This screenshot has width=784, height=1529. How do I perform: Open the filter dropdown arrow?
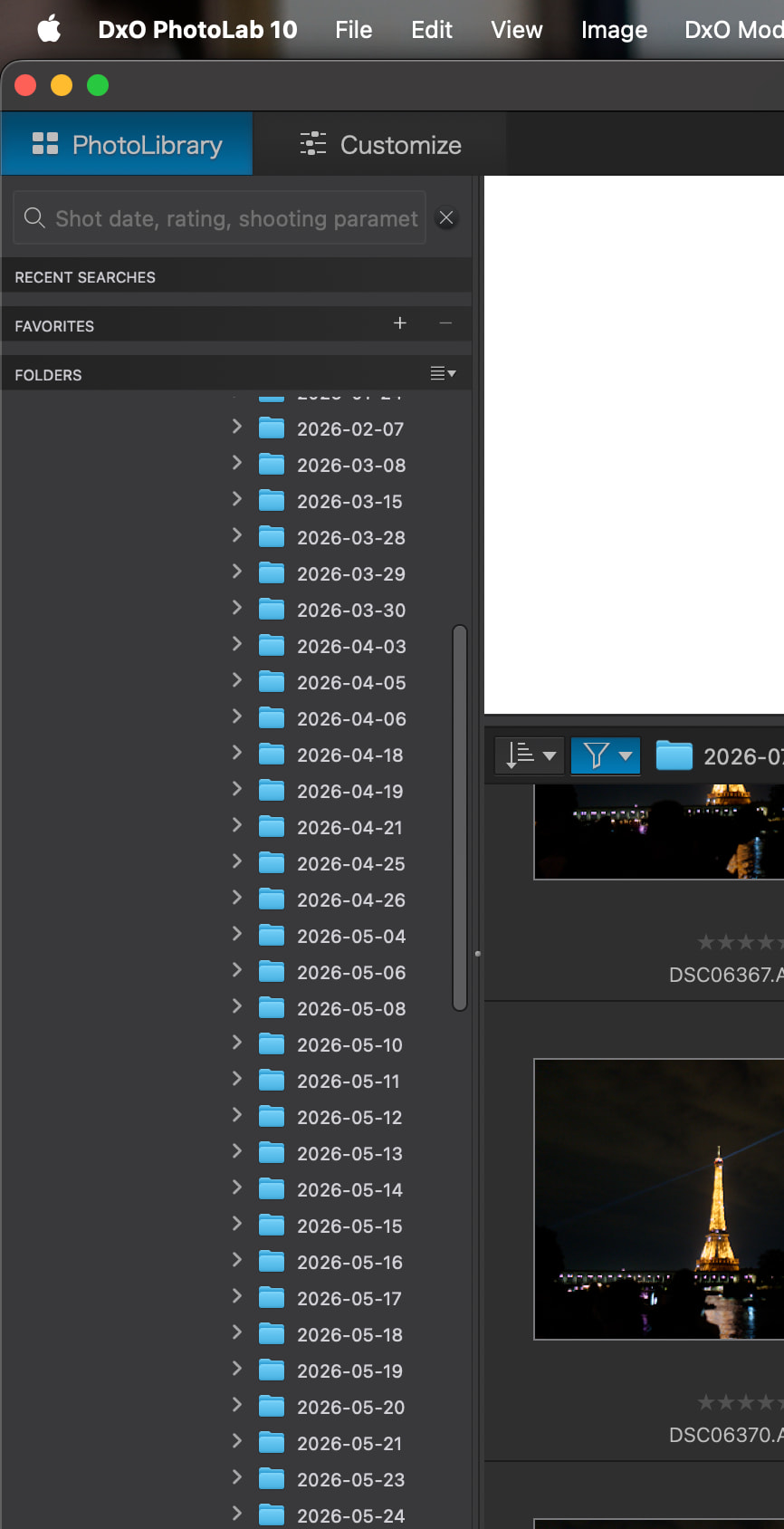(626, 756)
